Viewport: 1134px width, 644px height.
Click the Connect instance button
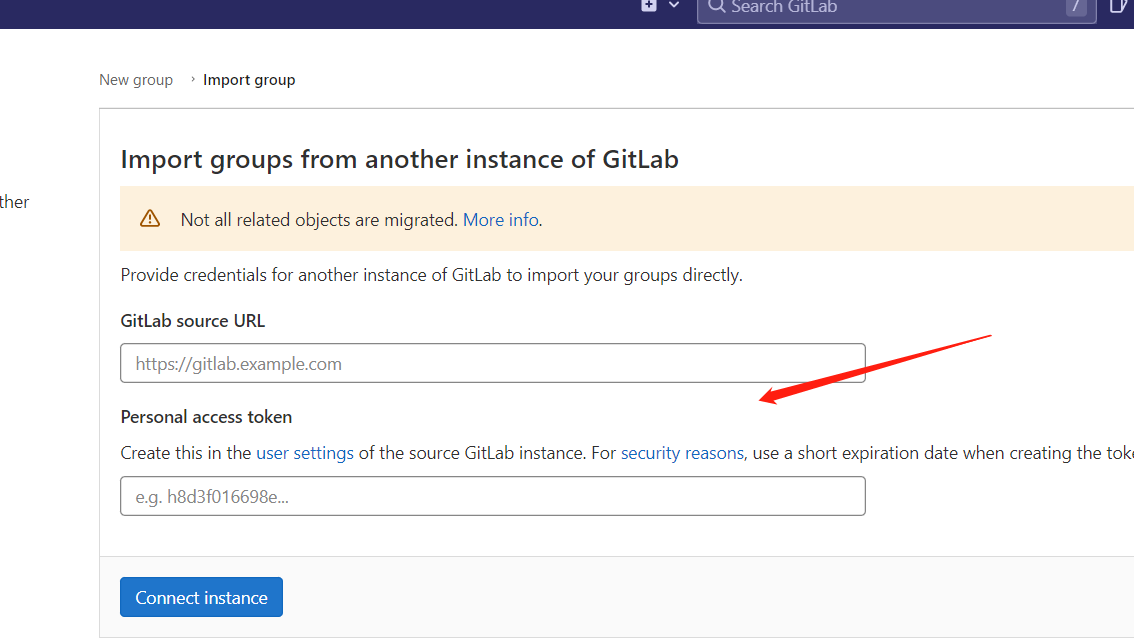click(x=201, y=597)
